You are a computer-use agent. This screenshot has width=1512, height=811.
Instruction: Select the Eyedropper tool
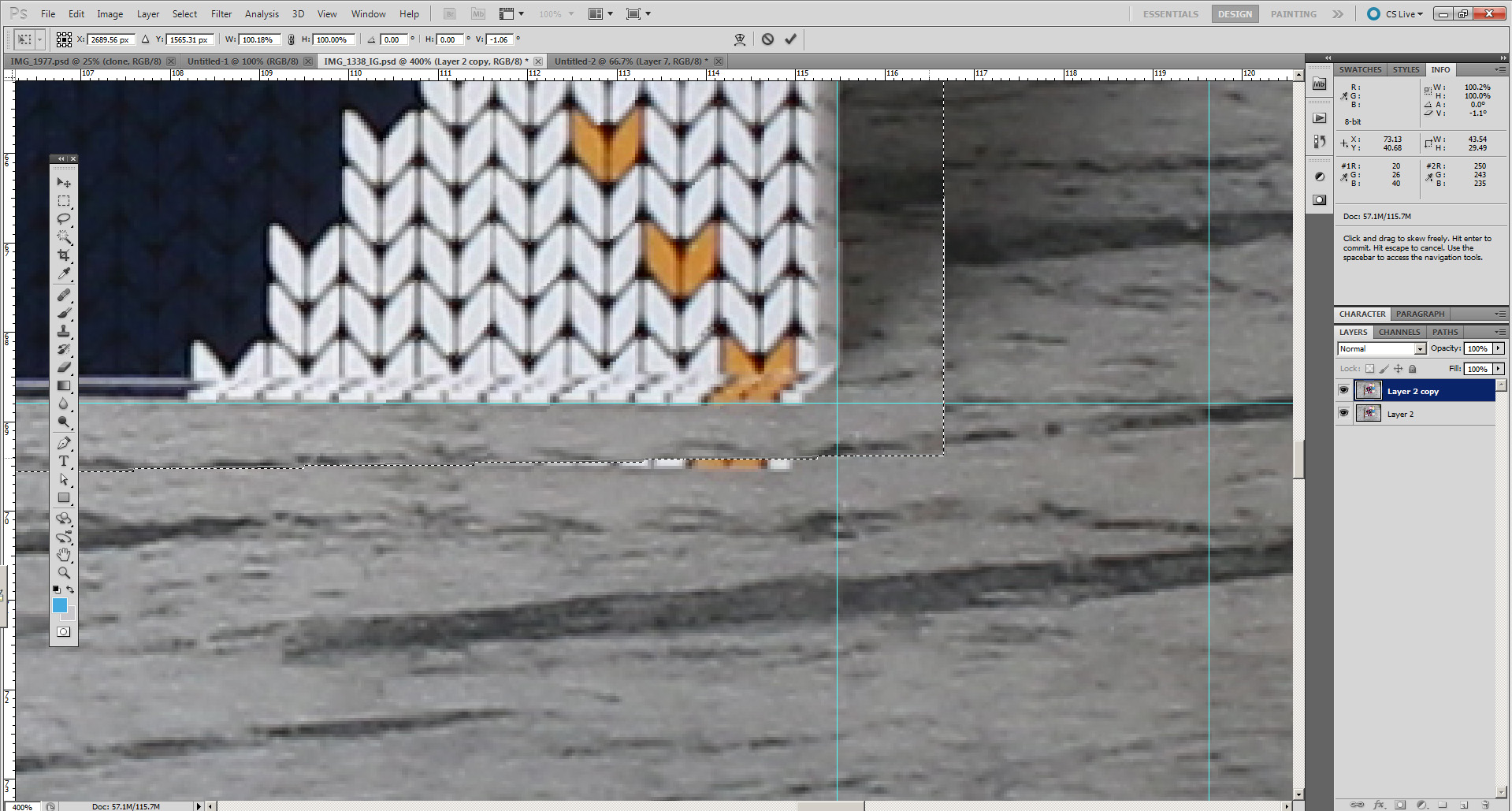click(x=64, y=273)
